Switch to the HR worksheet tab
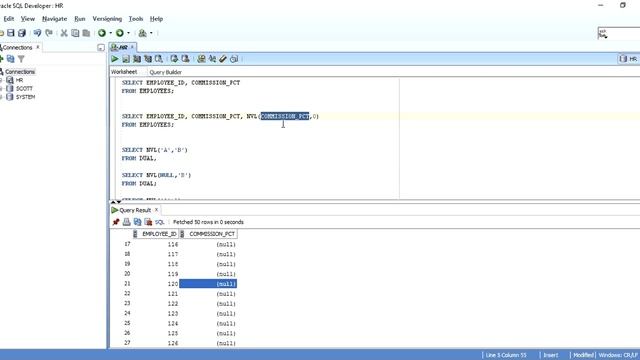640x360 pixels. 122,47
